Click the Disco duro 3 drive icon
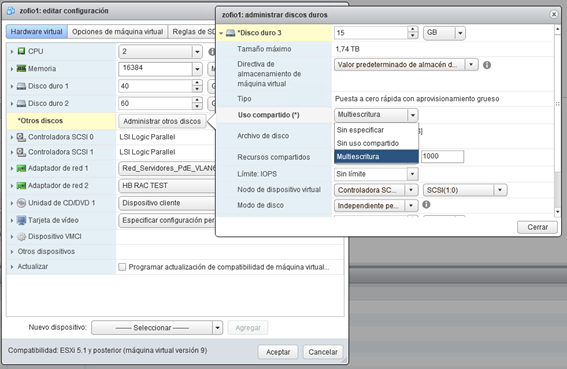Viewport: 567px width, 369px height. coord(230,33)
